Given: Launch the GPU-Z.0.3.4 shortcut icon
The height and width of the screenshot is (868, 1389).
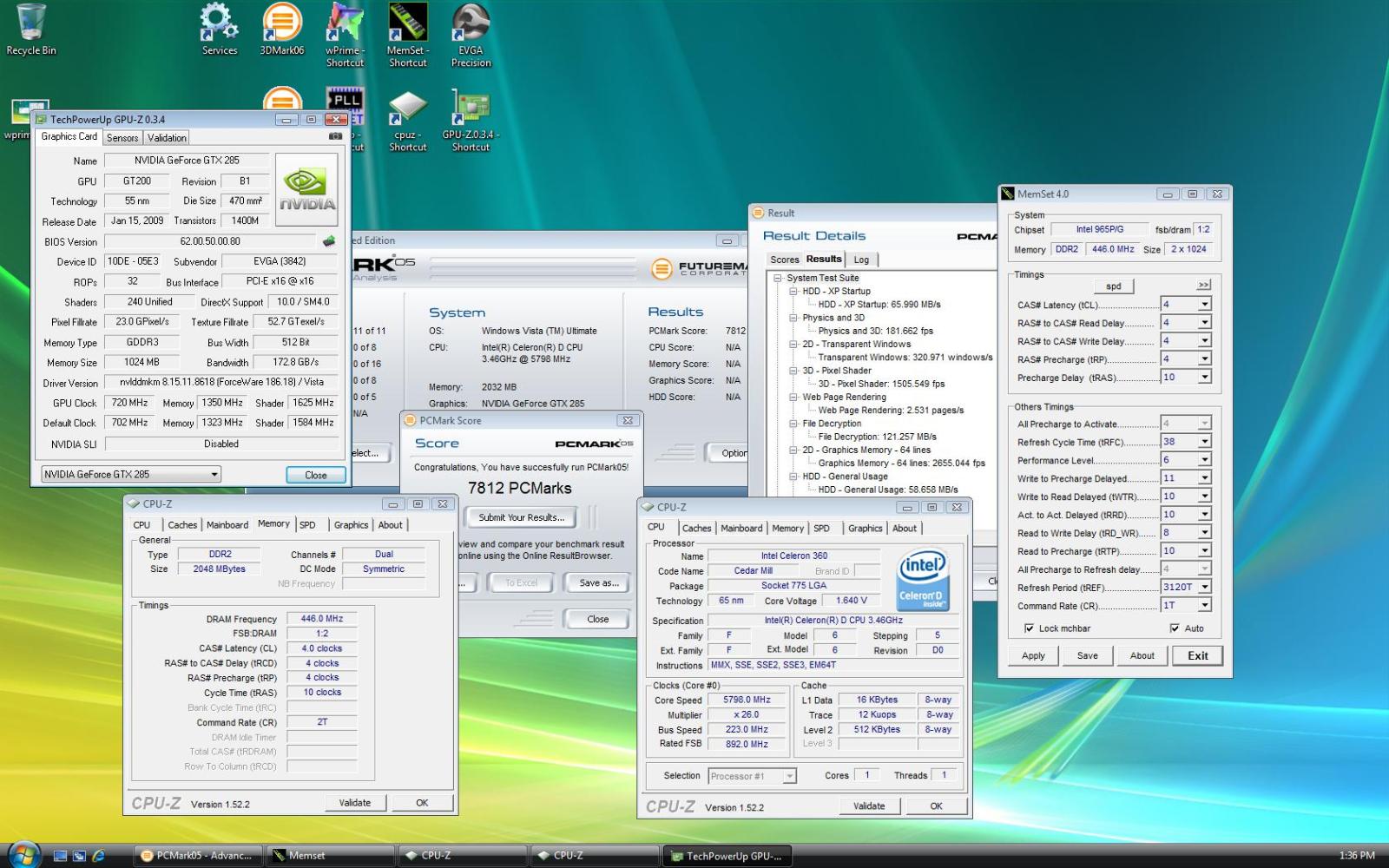Looking at the screenshot, I should (x=471, y=121).
